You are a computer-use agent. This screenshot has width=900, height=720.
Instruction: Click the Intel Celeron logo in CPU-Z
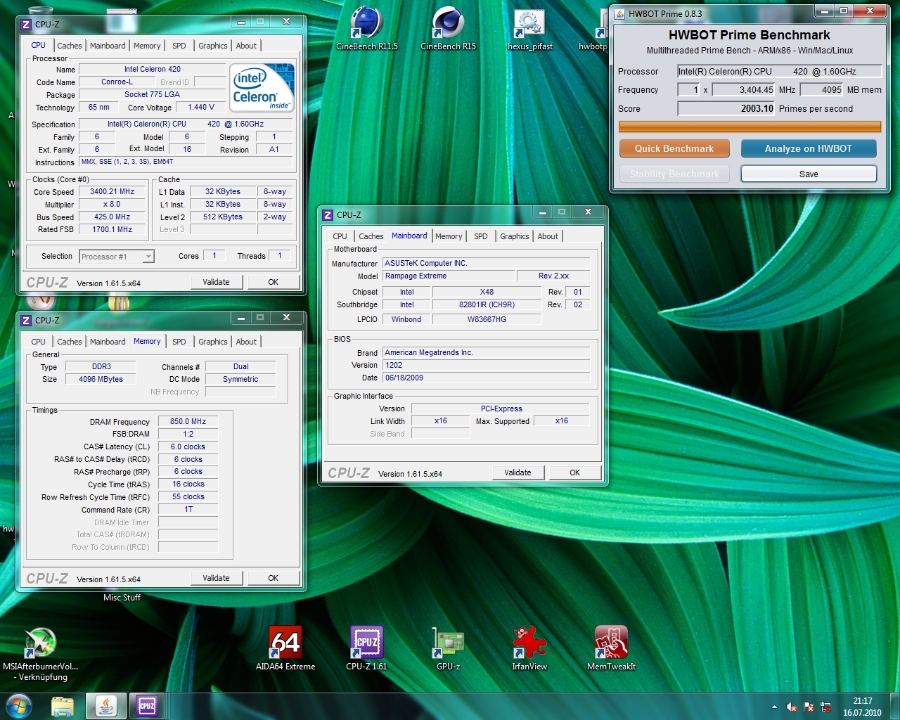pos(262,87)
